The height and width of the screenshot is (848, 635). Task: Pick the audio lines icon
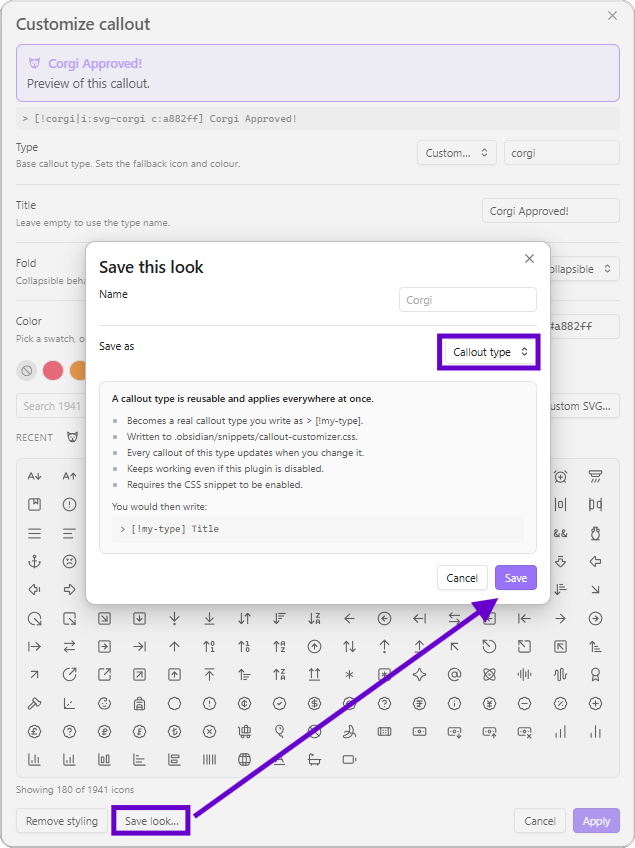tap(524, 674)
